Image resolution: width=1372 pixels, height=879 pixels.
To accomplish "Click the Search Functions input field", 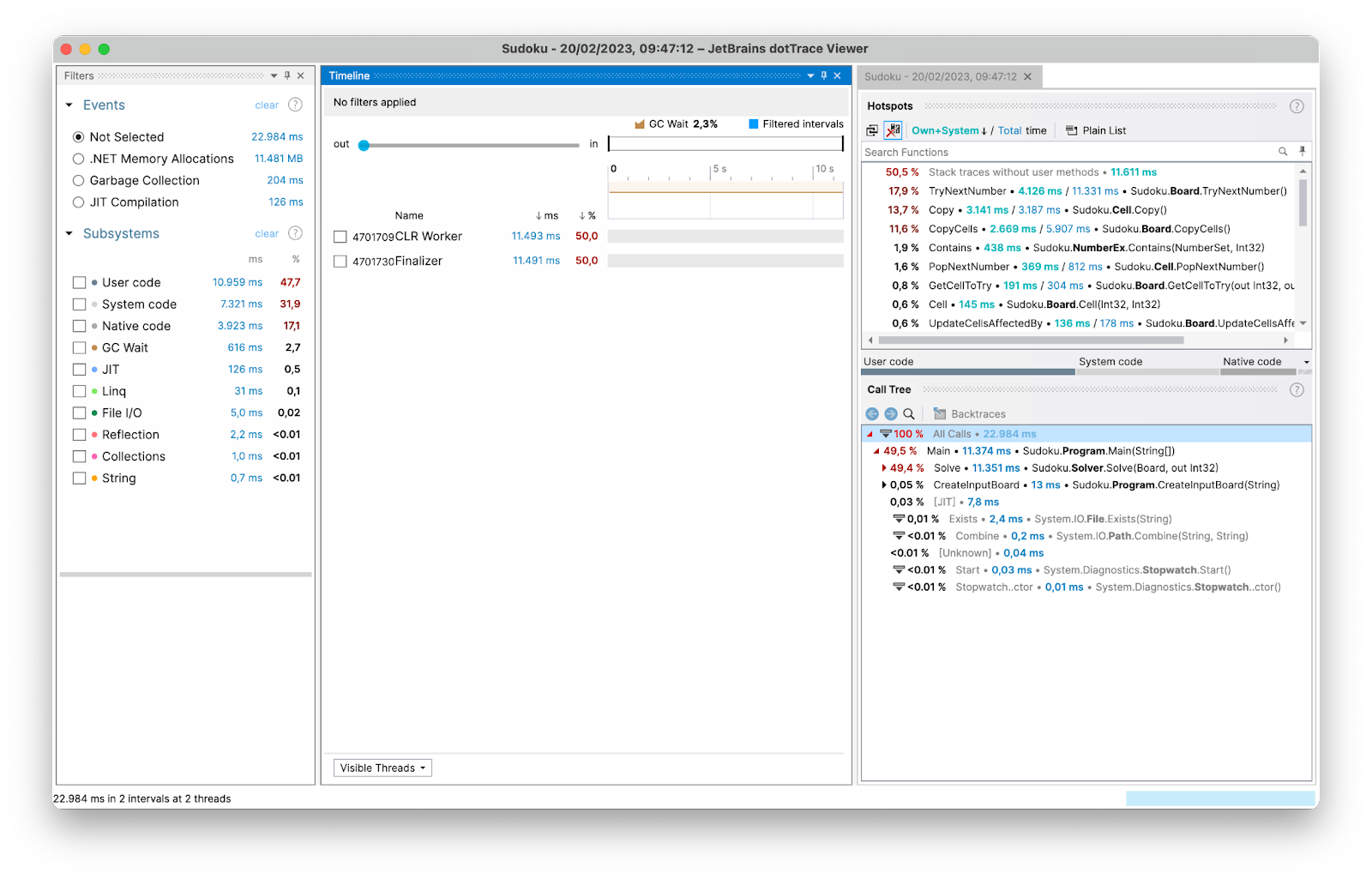I will tap(1068, 152).
